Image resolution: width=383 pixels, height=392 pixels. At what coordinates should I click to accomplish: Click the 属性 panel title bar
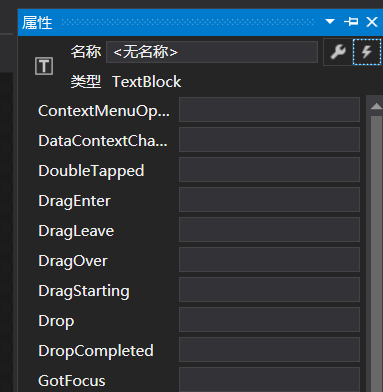187,22
